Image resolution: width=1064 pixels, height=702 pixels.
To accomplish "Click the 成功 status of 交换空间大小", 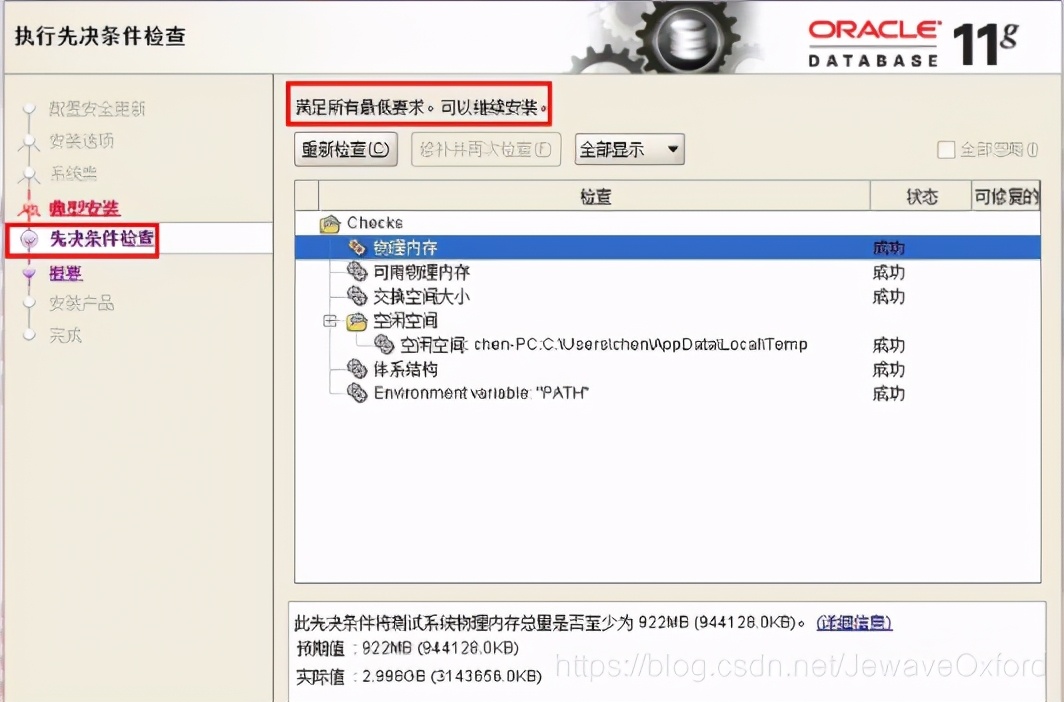I will pyautogui.click(x=888, y=297).
